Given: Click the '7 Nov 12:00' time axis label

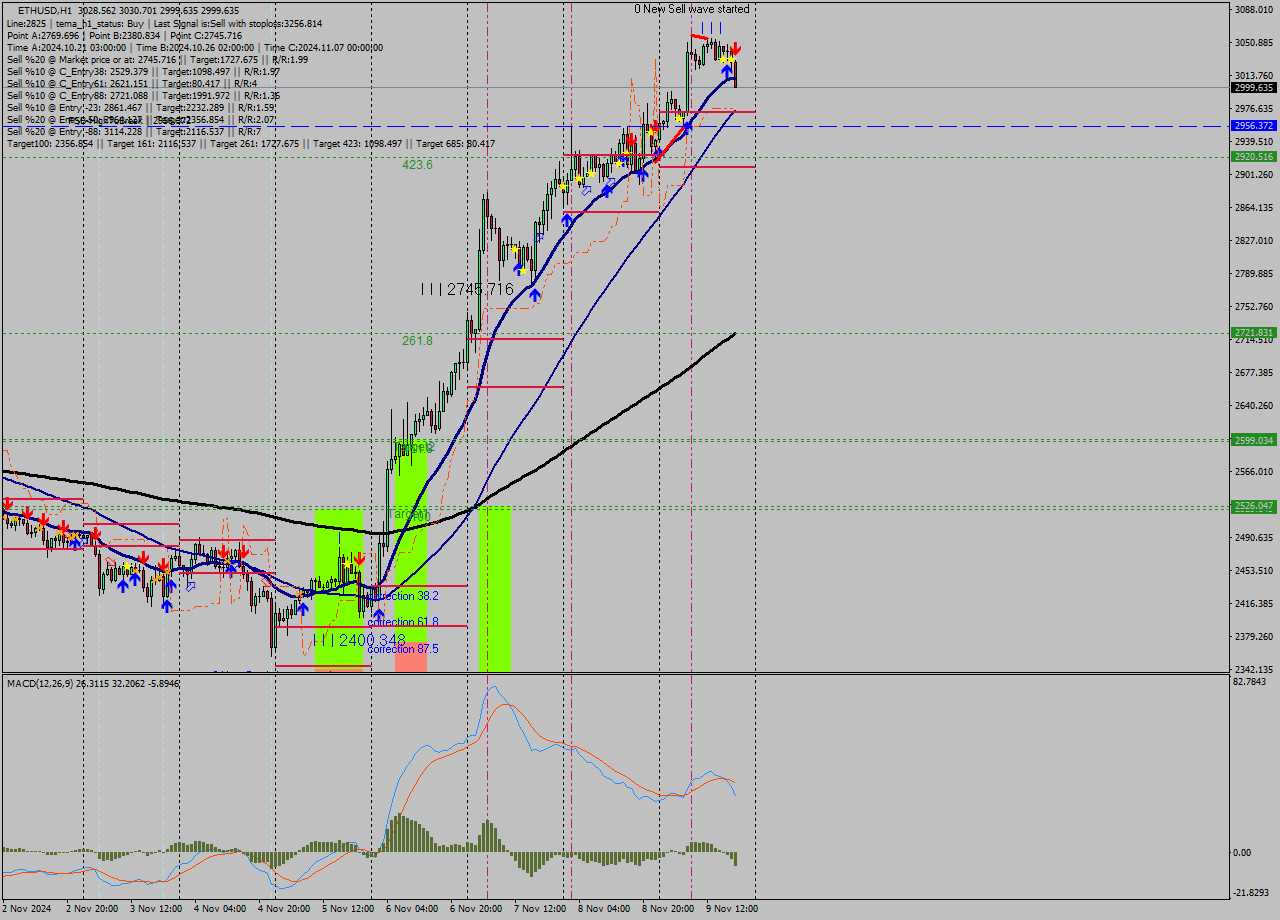Looking at the screenshot, I should (x=540, y=909).
